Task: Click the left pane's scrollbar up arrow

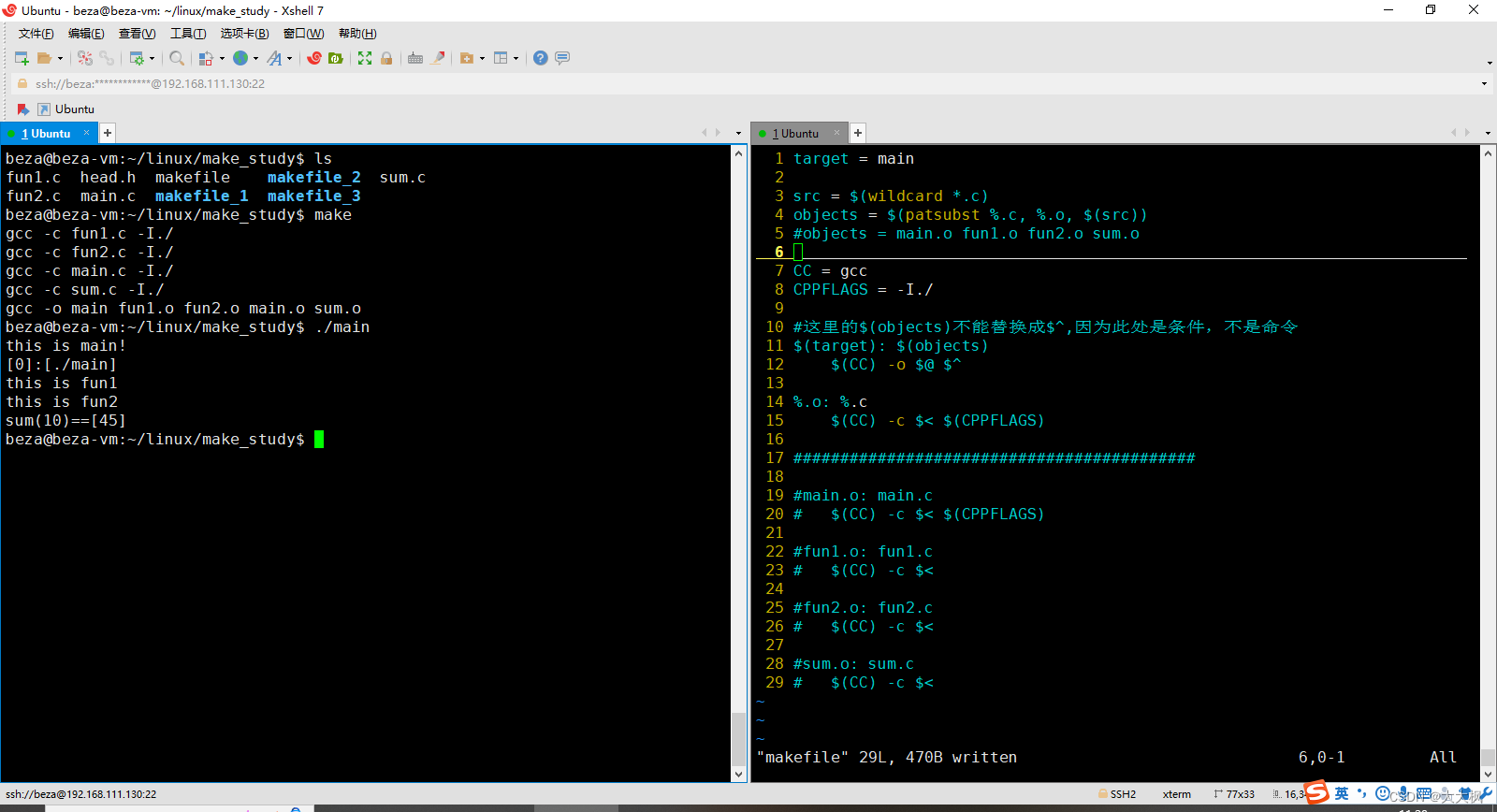Action: coord(738,153)
